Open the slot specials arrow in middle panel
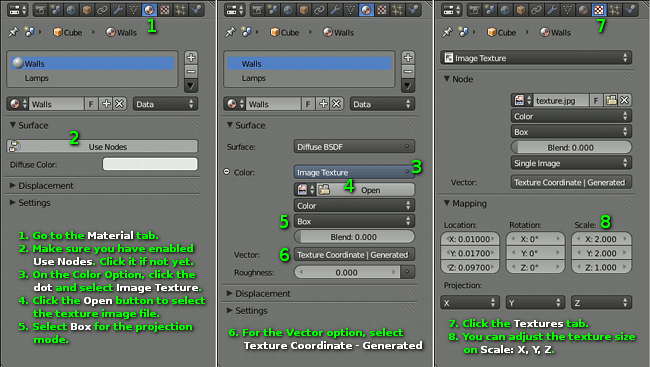Screen dimensions: 650x367 coord(408,86)
